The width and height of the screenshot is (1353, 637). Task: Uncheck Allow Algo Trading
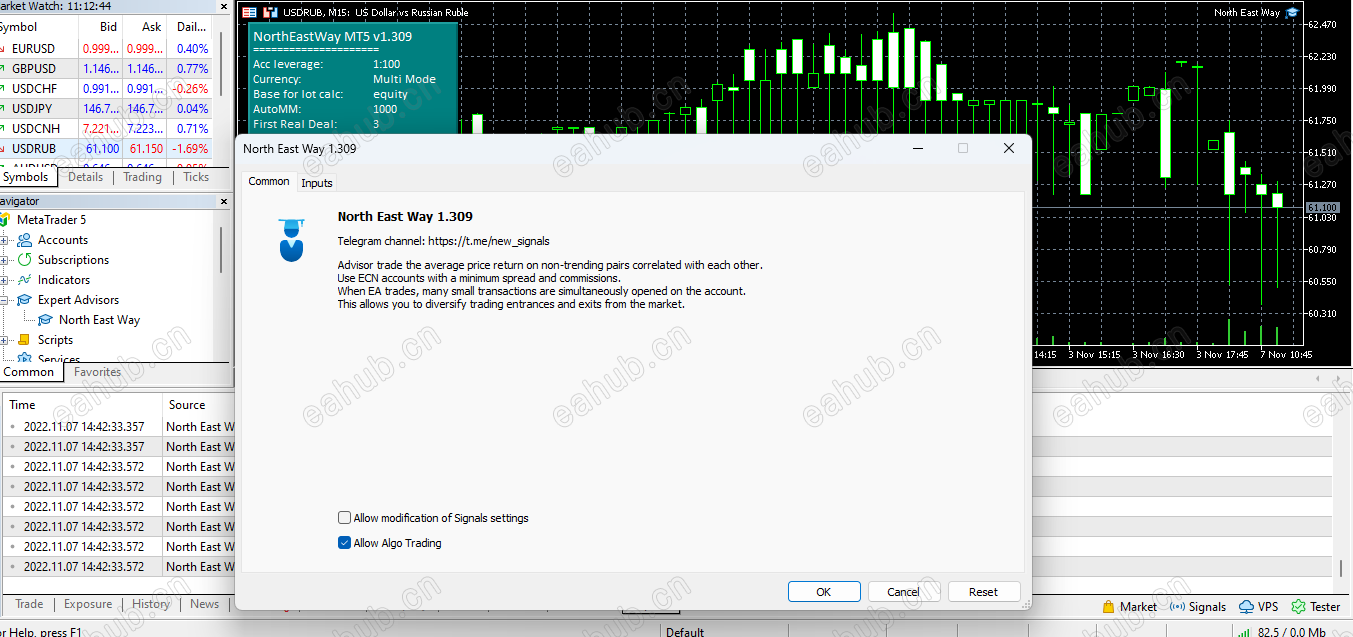point(344,543)
